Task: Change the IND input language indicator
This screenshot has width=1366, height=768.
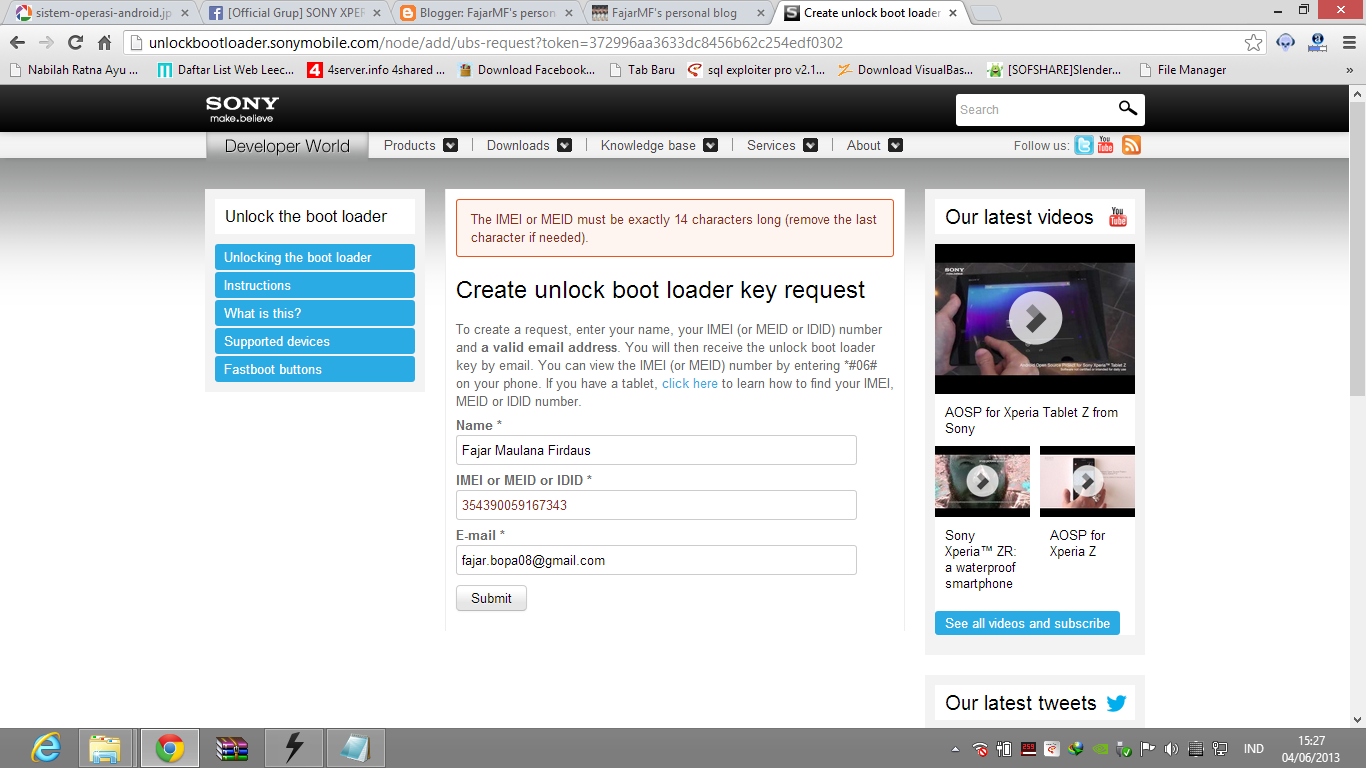Action: [x=1253, y=749]
